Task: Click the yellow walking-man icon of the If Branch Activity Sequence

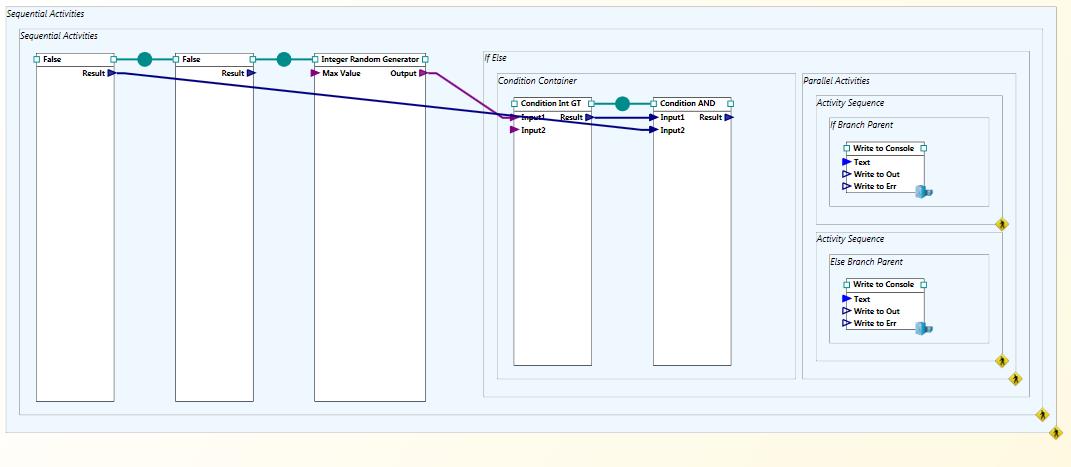Action: [x=1002, y=224]
